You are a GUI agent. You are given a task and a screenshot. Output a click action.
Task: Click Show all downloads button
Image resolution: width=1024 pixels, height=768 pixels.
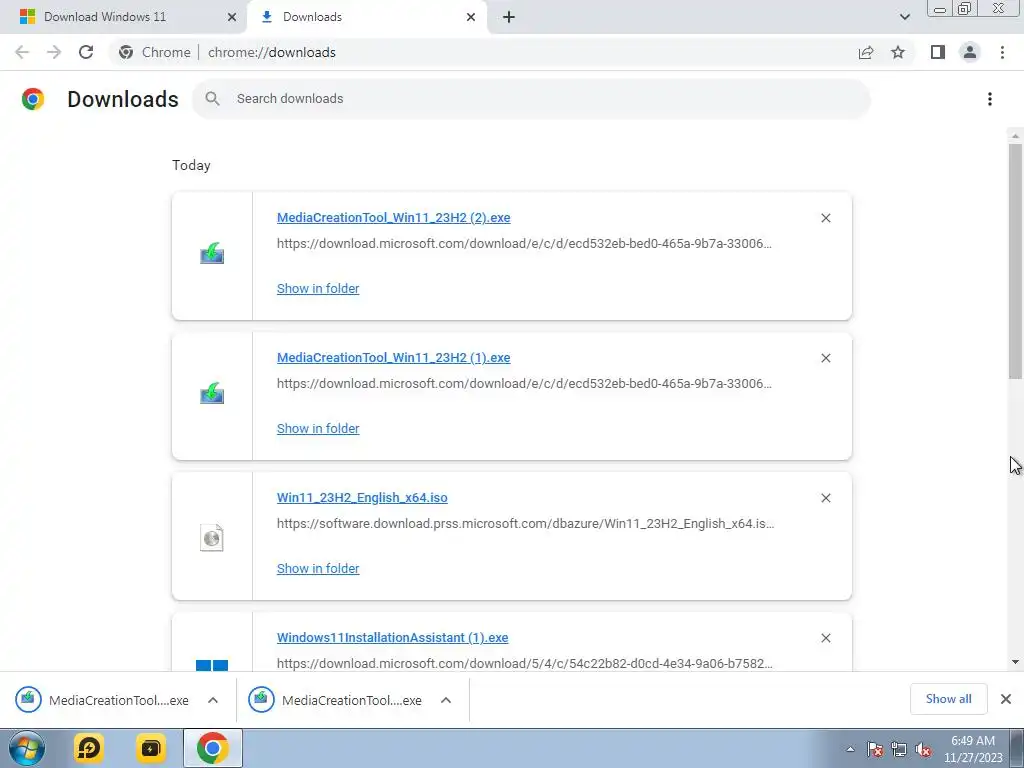pos(948,699)
